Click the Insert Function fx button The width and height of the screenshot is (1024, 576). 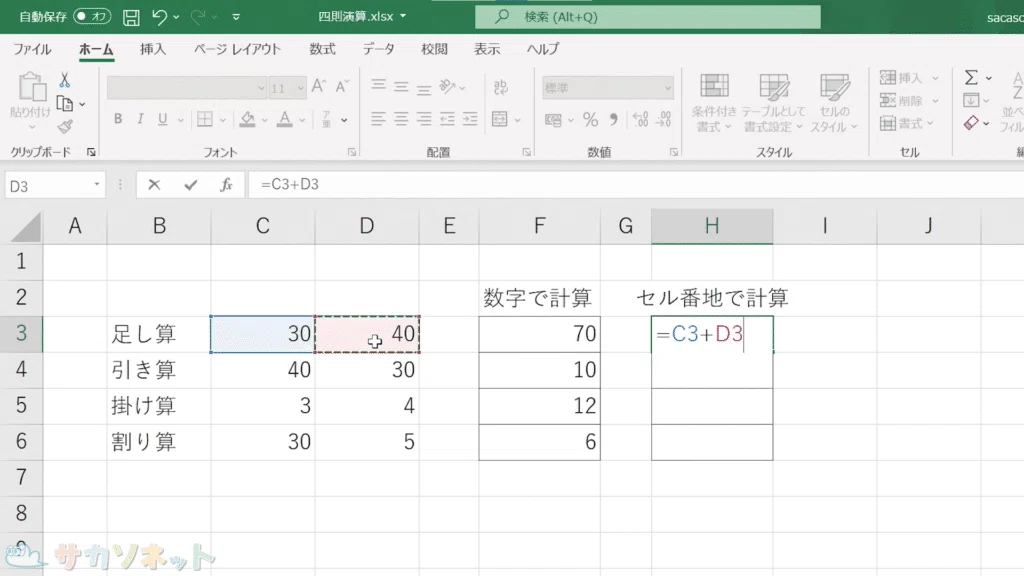coord(226,185)
